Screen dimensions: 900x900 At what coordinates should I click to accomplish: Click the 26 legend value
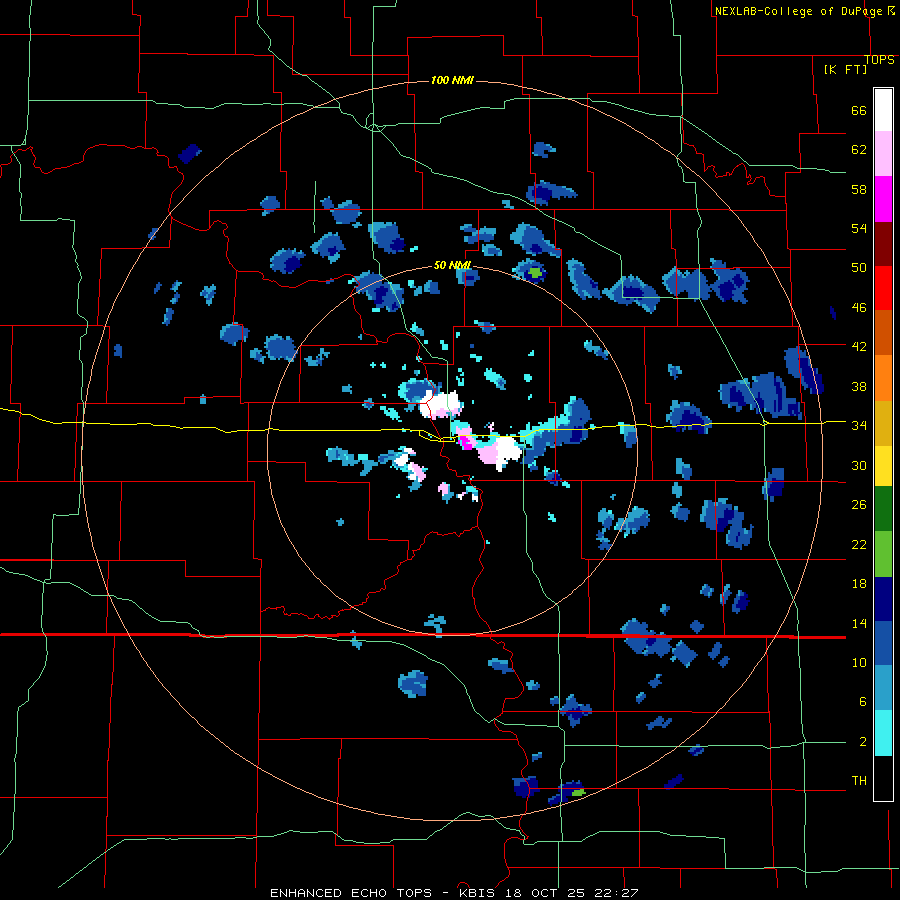[x=859, y=505]
